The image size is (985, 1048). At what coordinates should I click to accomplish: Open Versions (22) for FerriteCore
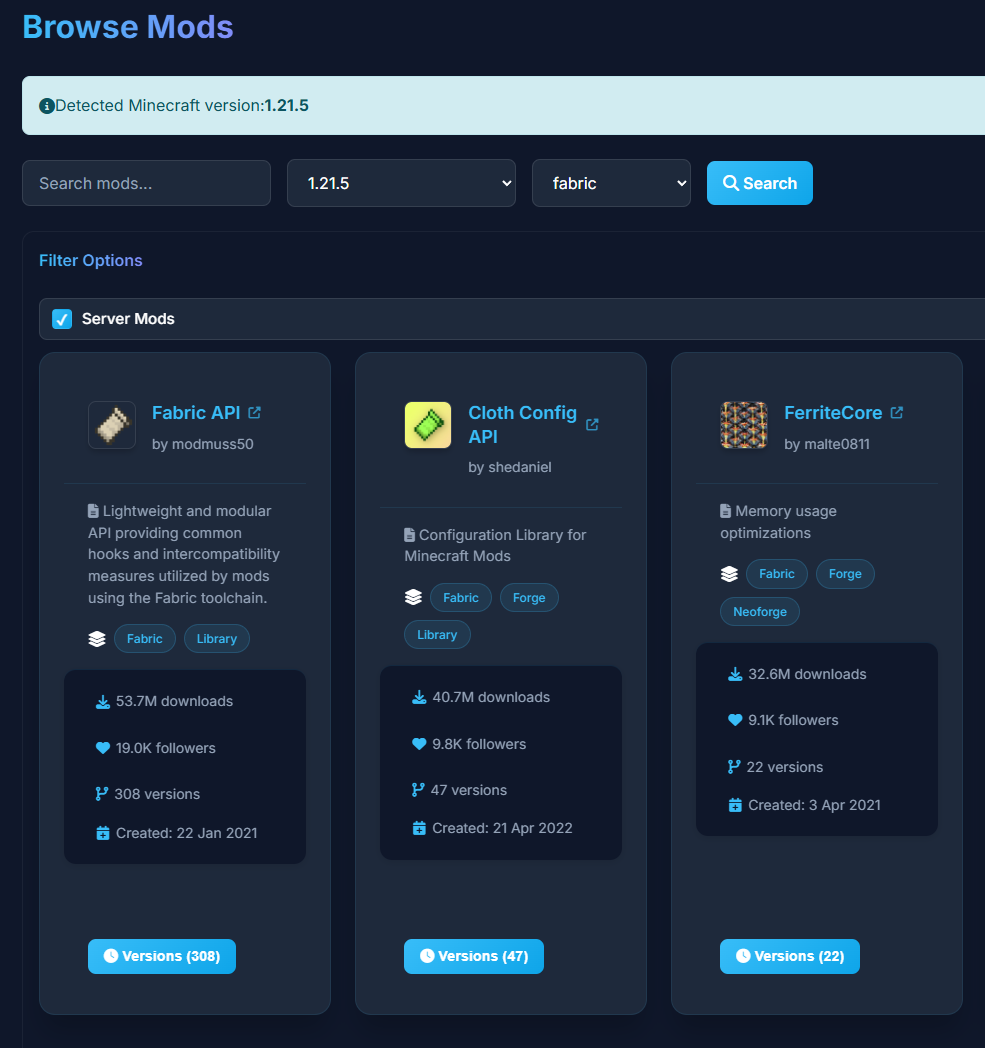[x=790, y=956]
